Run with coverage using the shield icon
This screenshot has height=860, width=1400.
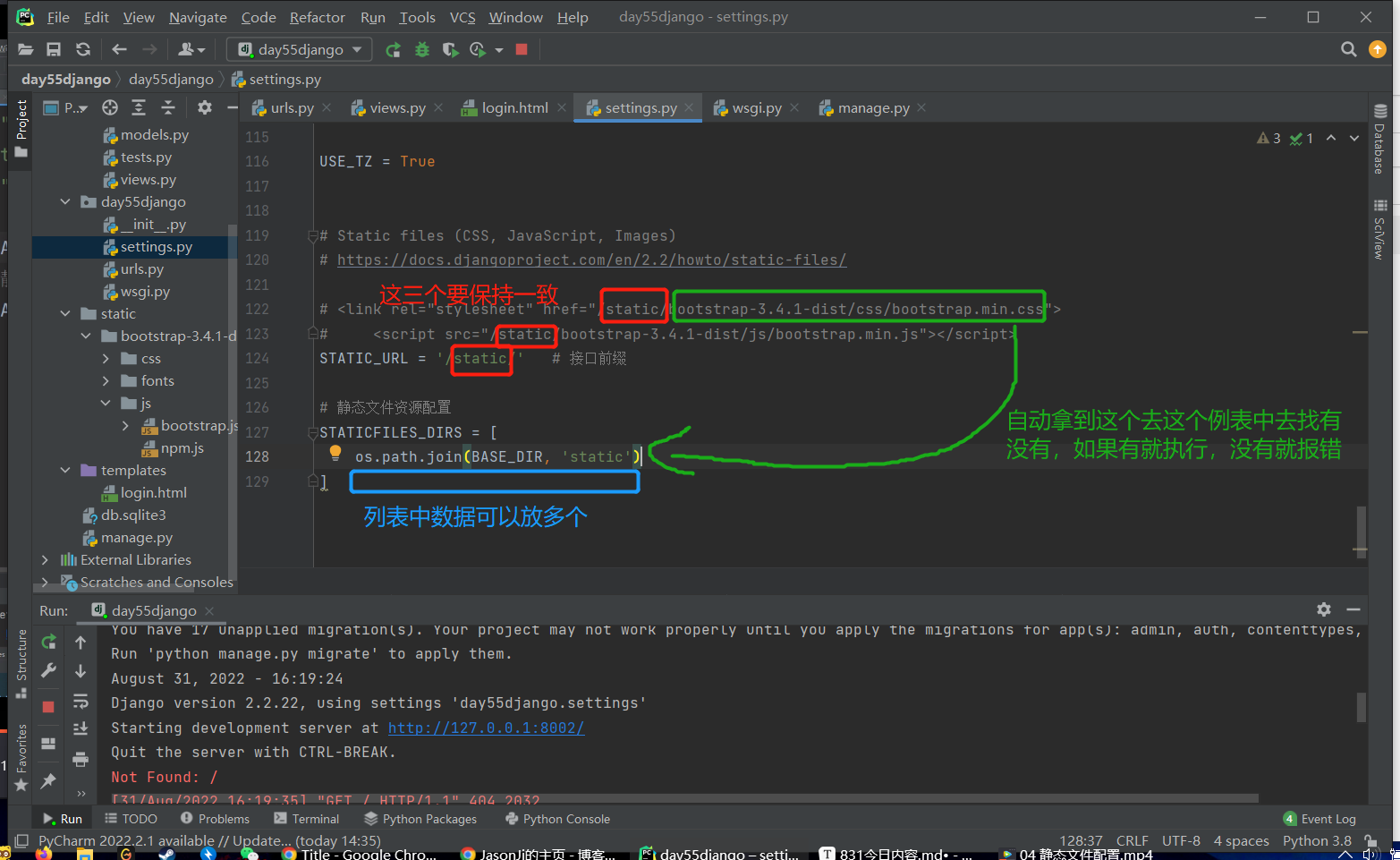tap(450, 49)
